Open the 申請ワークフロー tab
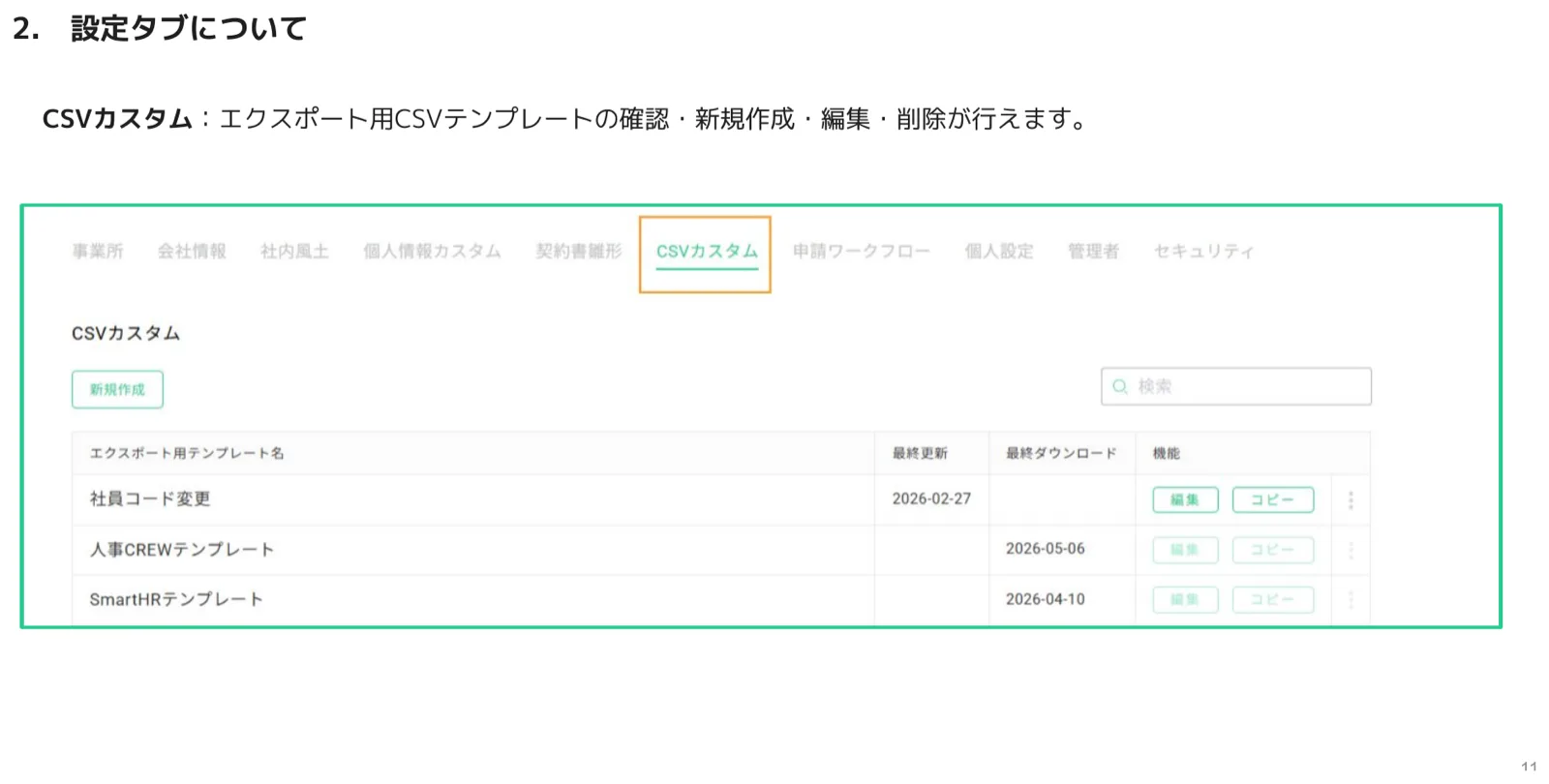Viewport: 1549px width, 784px height. tap(861, 252)
